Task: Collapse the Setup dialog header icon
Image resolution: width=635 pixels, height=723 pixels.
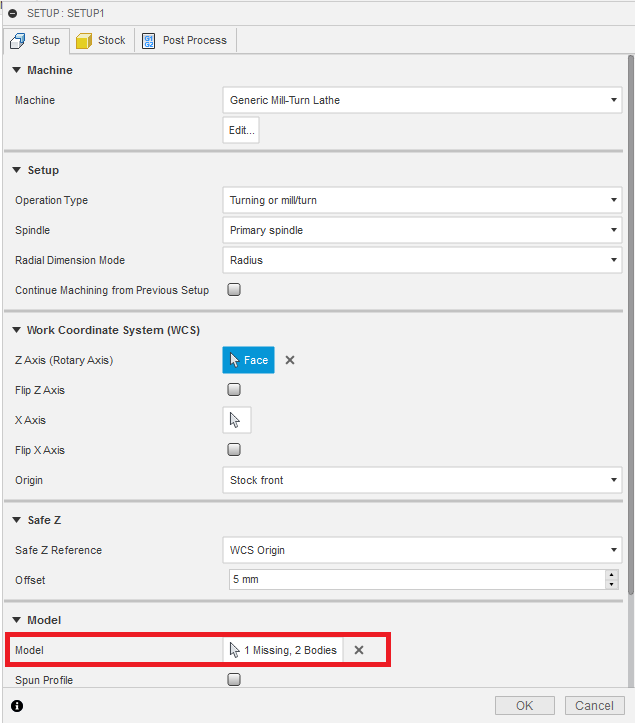Action: click(13, 12)
